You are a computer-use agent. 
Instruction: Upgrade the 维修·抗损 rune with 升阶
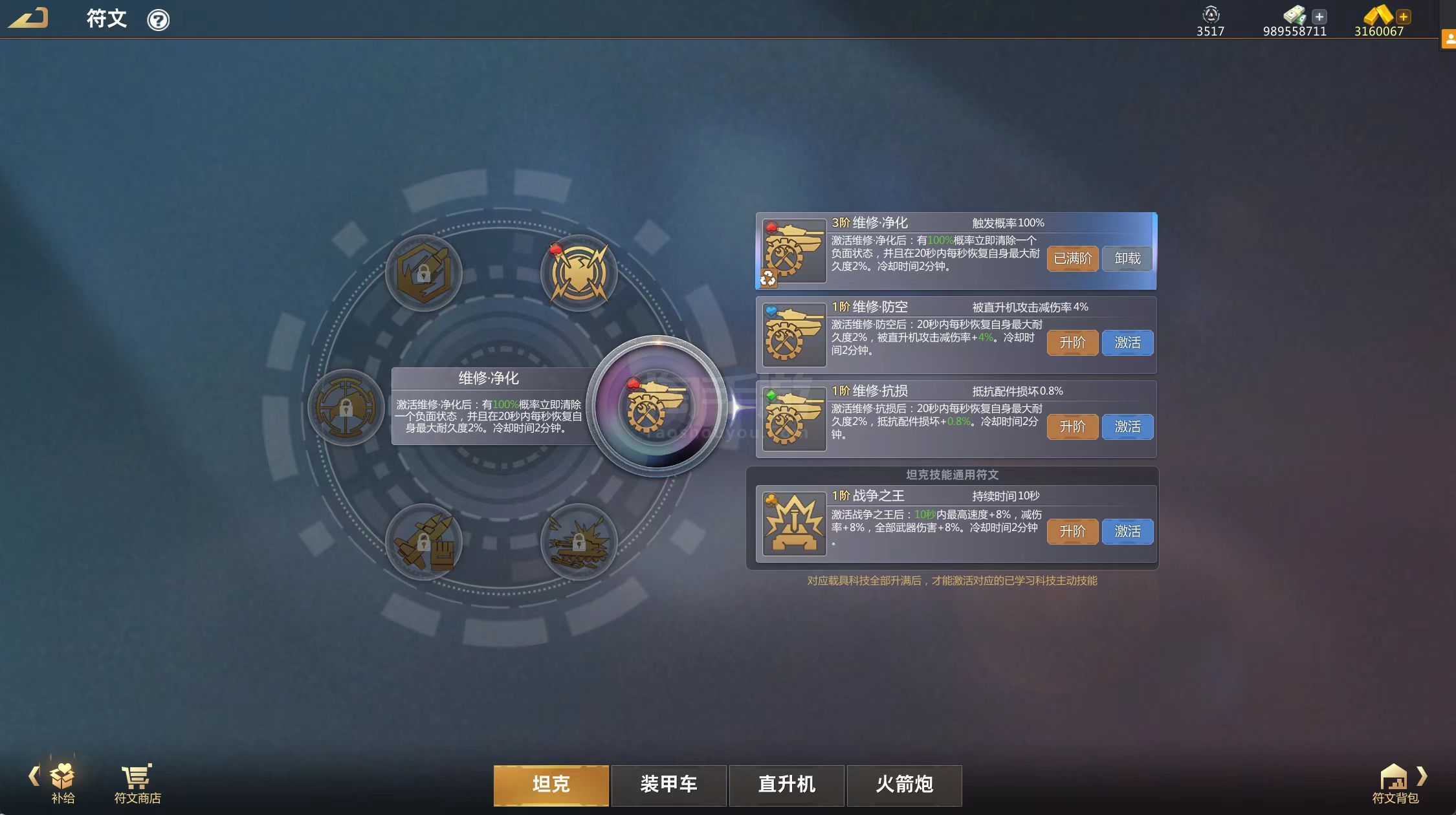click(1072, 427)
